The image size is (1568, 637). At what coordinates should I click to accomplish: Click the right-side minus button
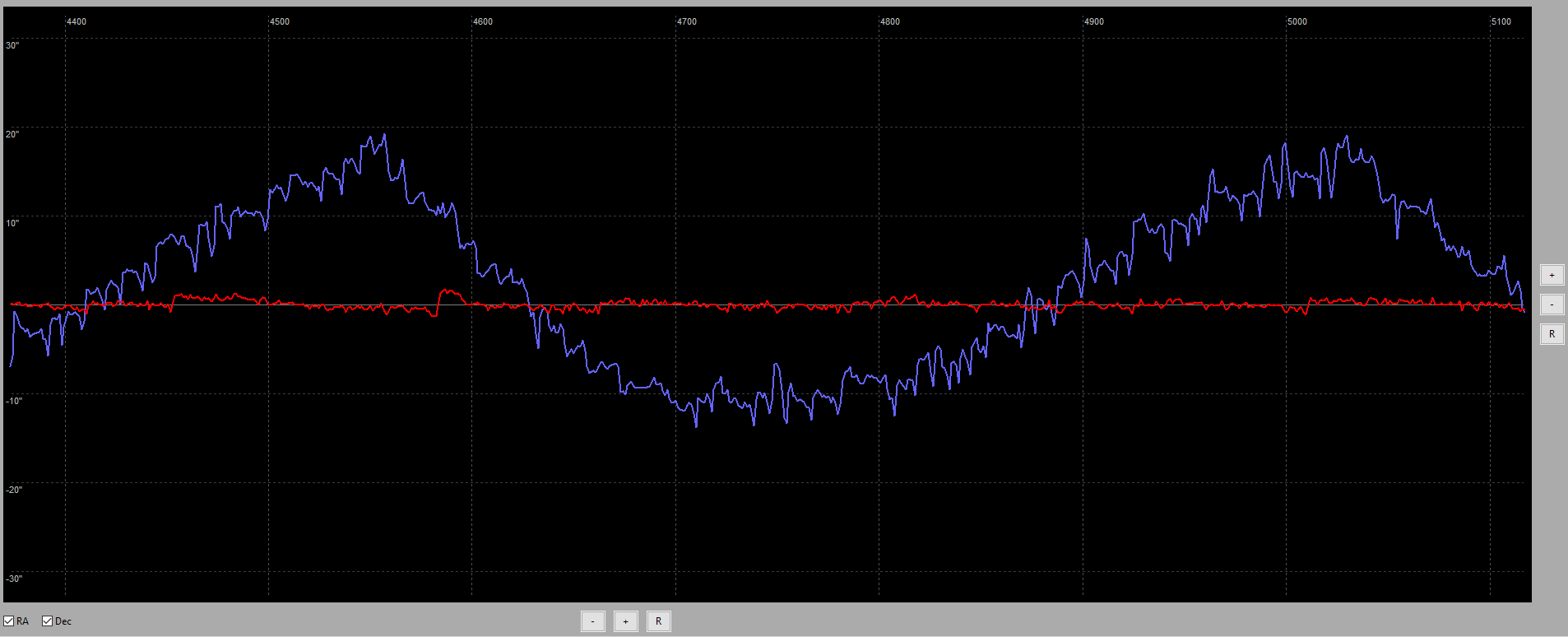(x=1552, y=305)
